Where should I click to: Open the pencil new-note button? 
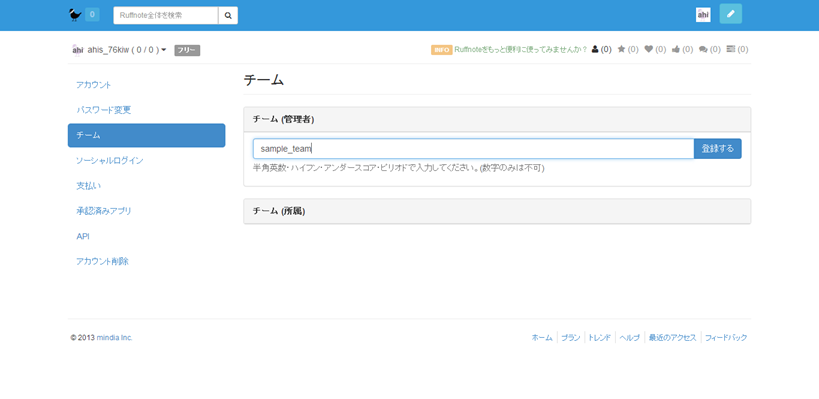click(x=730, y=14)
